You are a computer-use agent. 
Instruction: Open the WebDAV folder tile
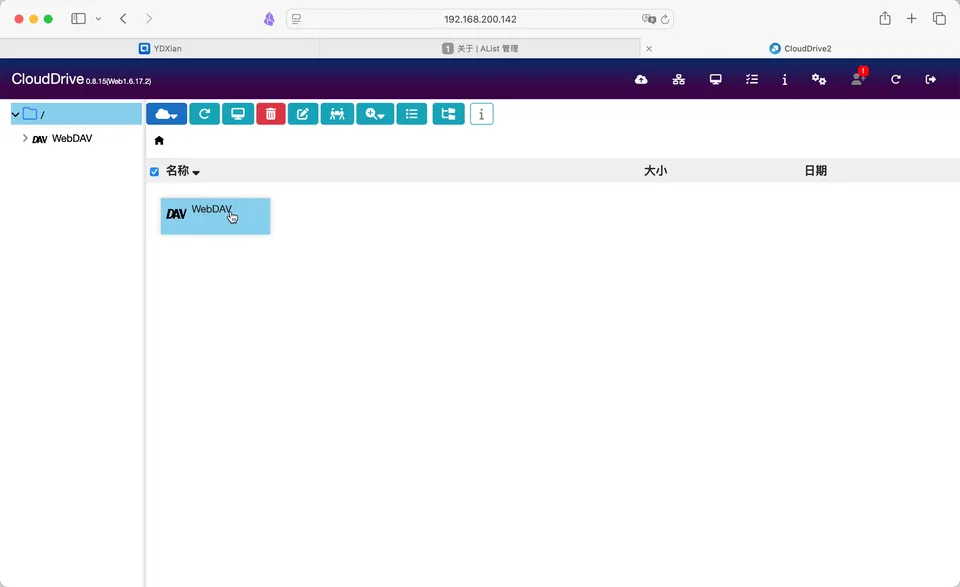(215, 215)
